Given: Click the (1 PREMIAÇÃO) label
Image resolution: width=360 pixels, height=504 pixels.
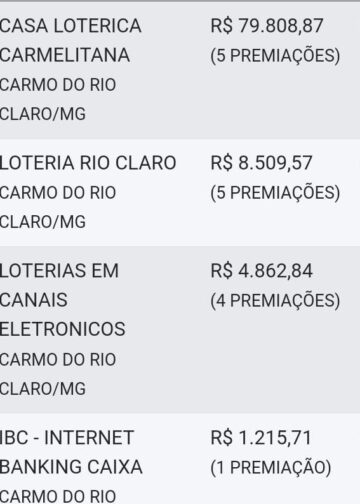Looking at the screenshot, I should (271, 467).
